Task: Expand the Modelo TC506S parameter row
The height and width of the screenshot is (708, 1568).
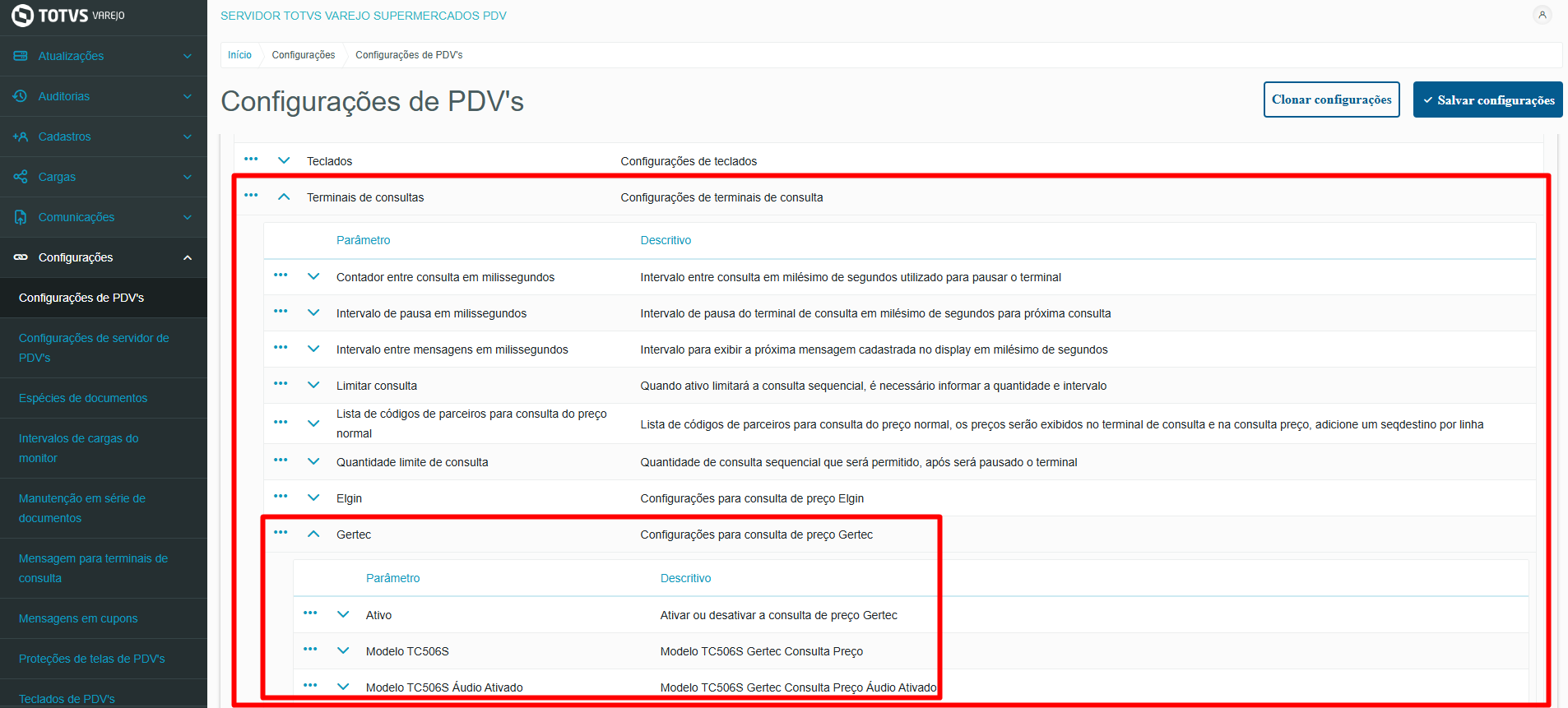Action: click(x=343, y=650)
